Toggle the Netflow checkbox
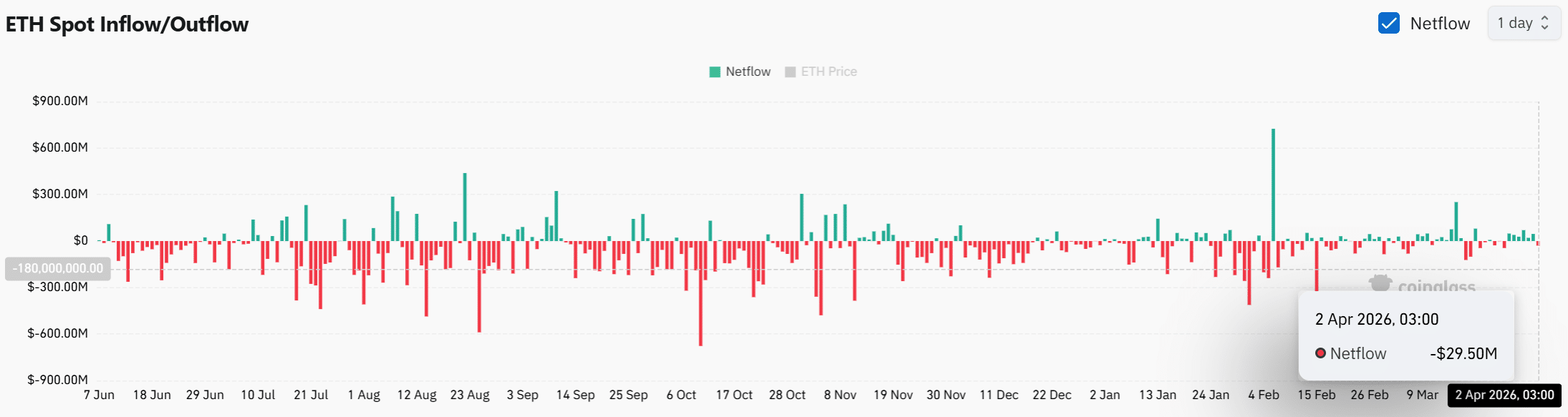Image resolution: width=1568 pixels, height=417 pixels. coord(1388,24)
